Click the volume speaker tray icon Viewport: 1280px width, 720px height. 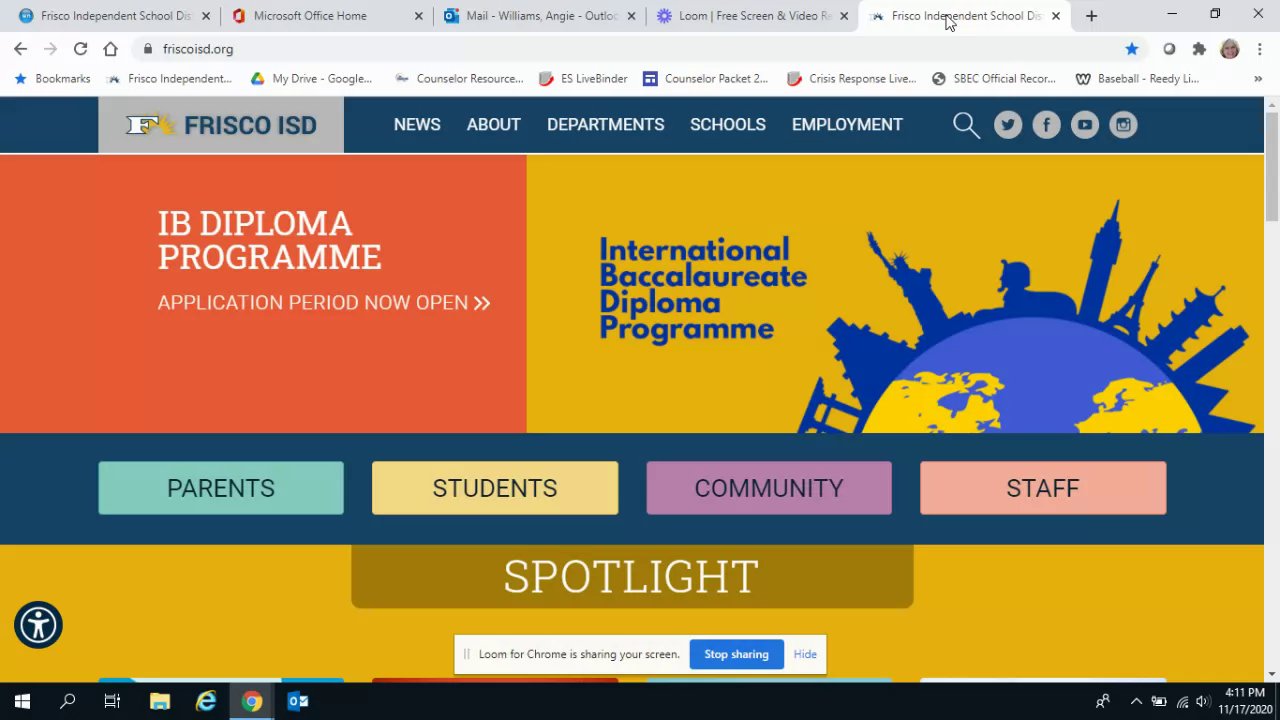click(1202, 702)
